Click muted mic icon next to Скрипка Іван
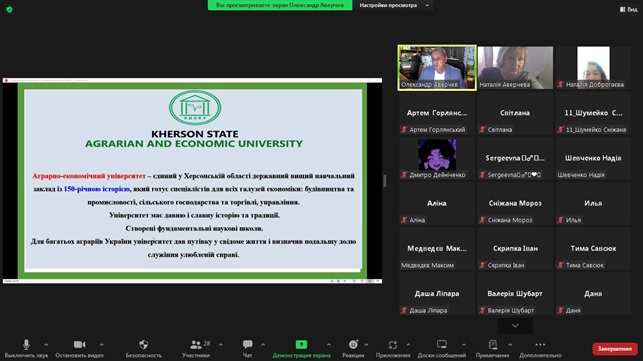Viewport: 643px width, 361px height. point(483,265)
